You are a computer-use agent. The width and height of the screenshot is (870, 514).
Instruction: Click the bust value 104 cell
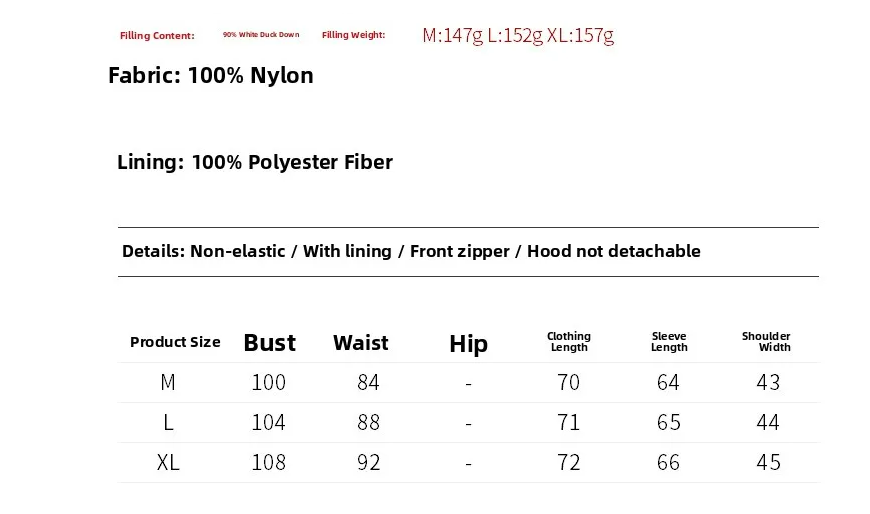tap(269, 423)
